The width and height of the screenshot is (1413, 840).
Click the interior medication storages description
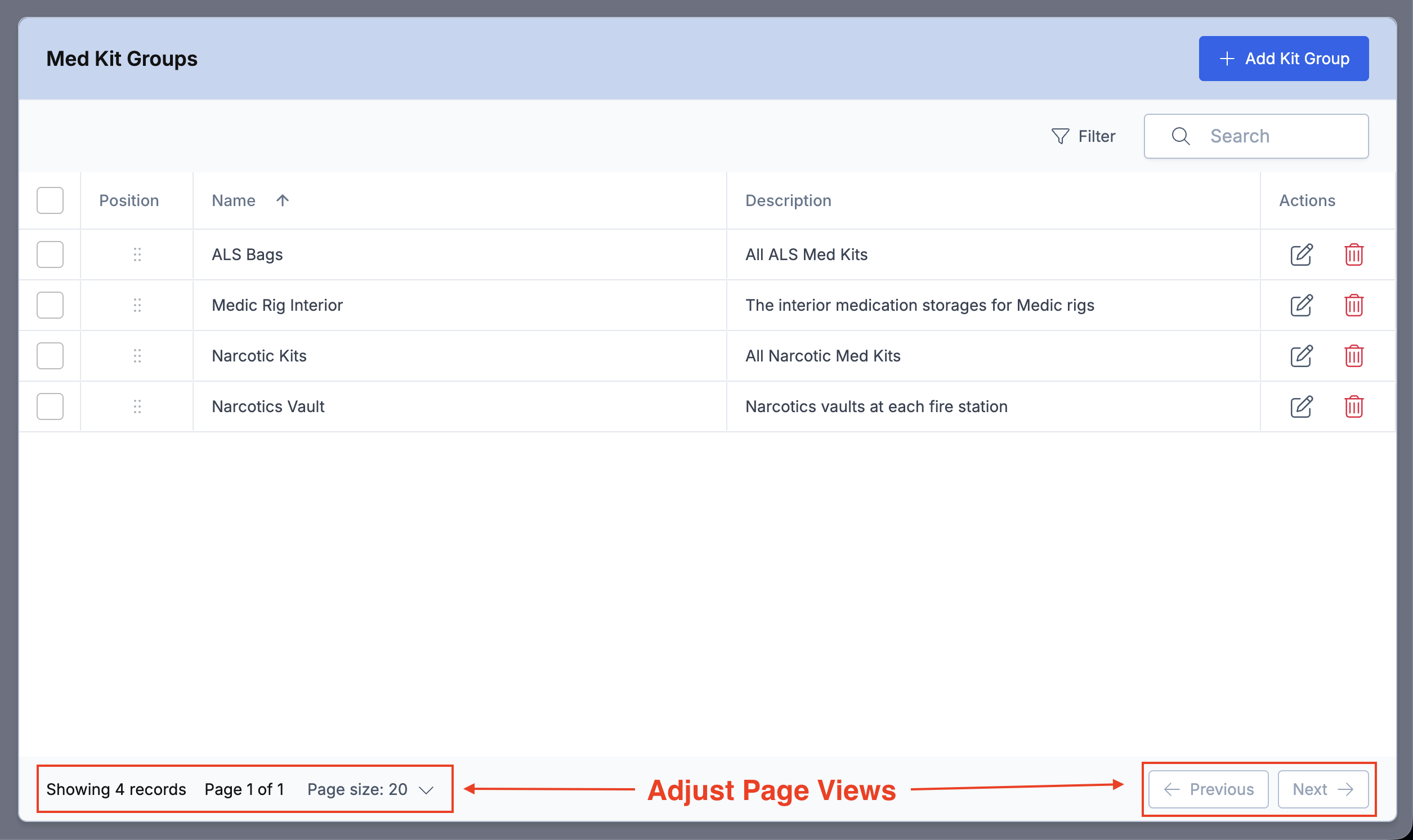click(x=920, y=305)
